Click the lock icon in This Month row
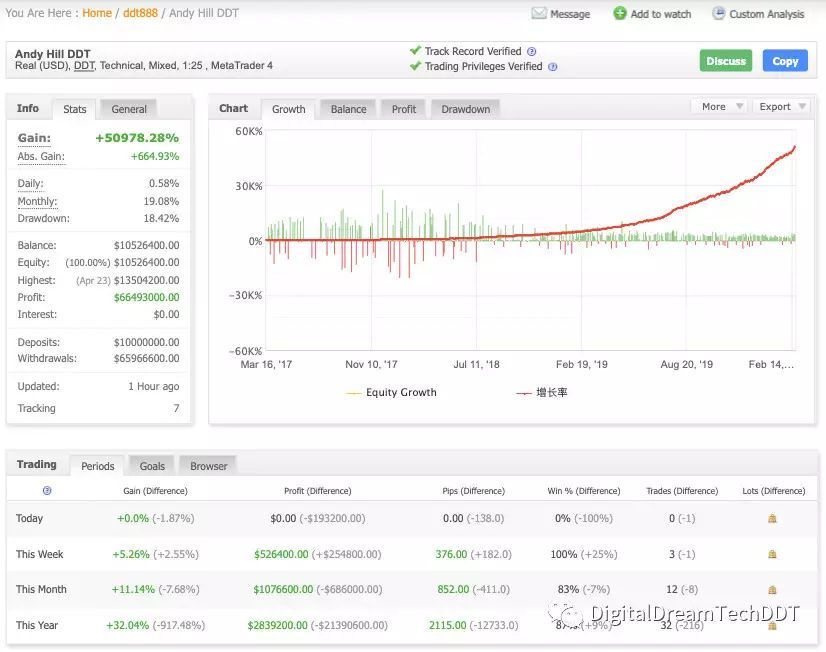This screenshot has height=652, width=826. [x=772, y=590]
